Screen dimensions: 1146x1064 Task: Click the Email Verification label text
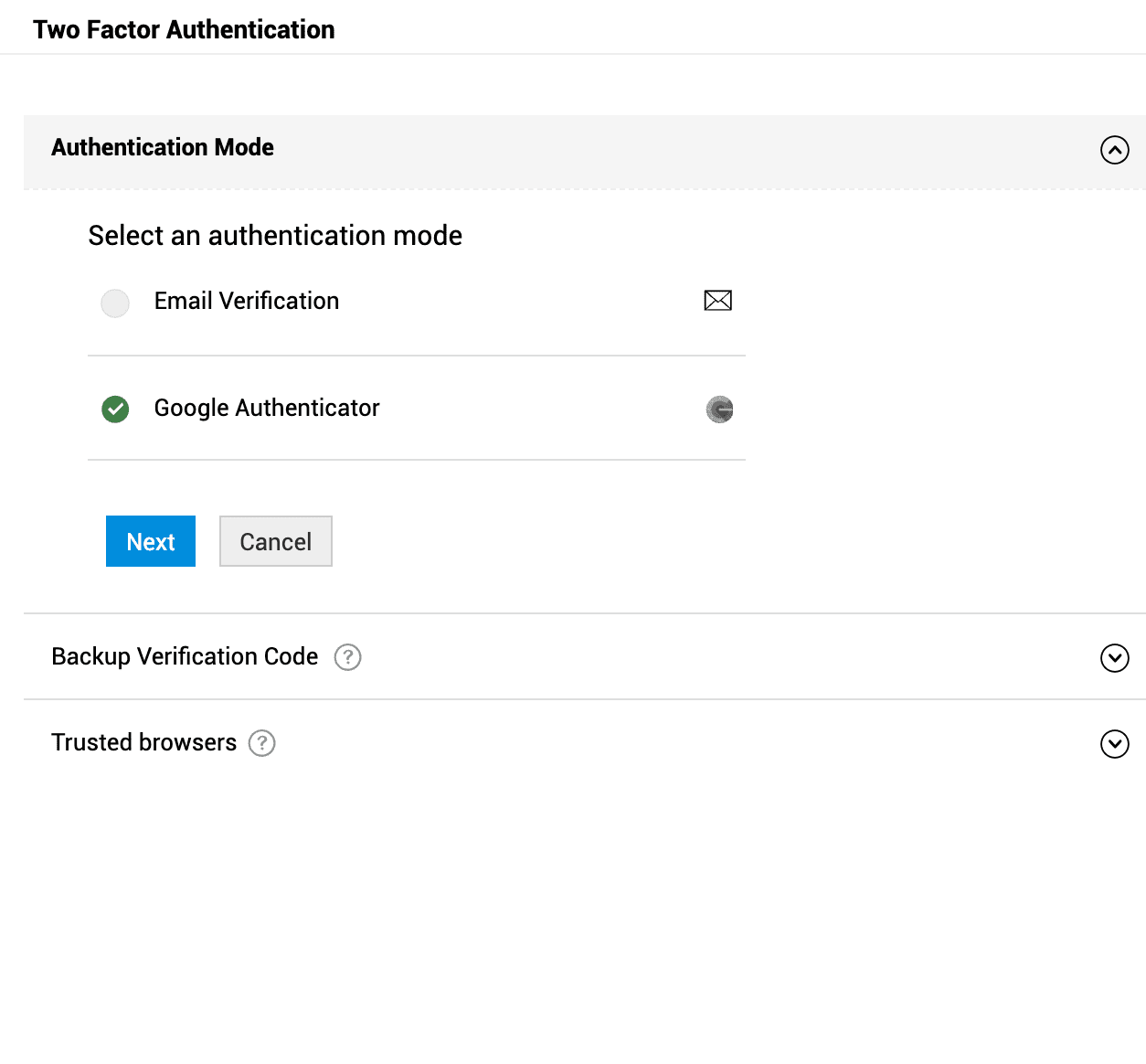point(247,302)
